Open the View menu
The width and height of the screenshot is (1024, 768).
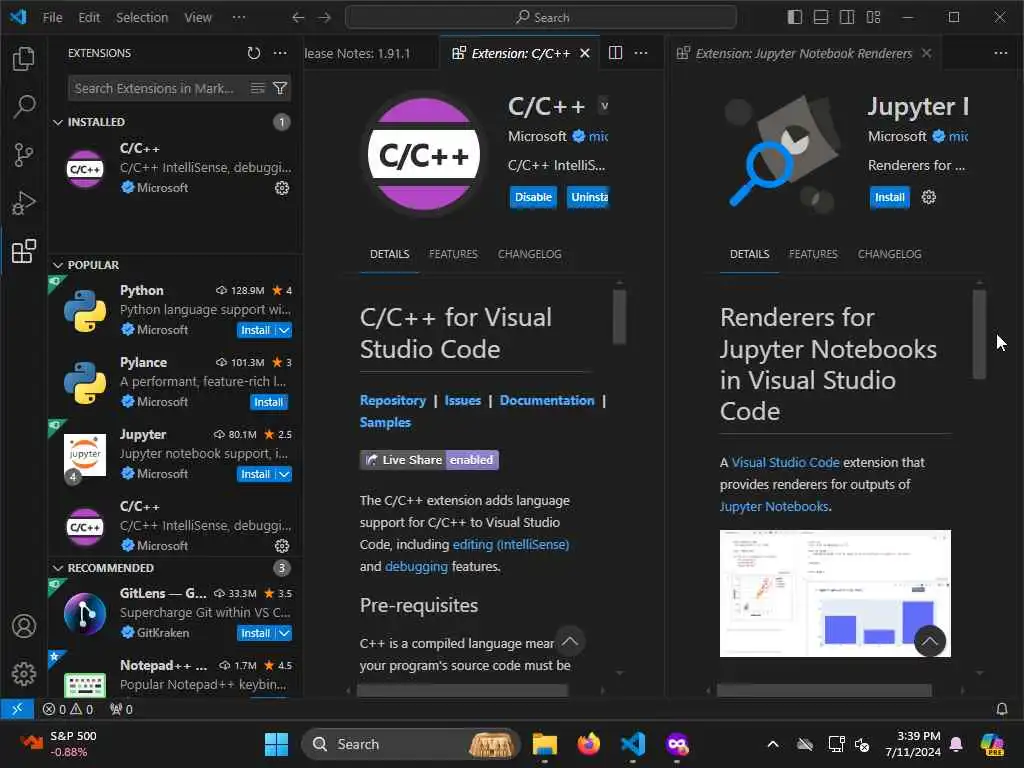198,18
